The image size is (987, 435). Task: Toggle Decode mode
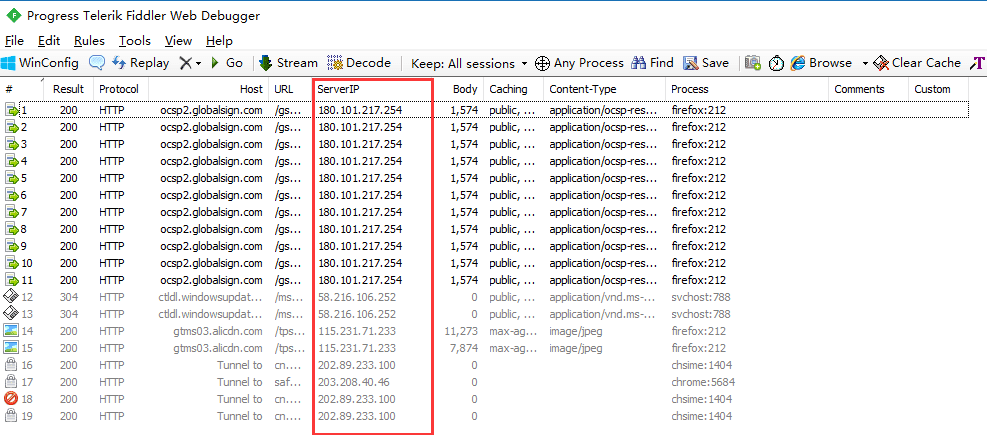[359, 63]
